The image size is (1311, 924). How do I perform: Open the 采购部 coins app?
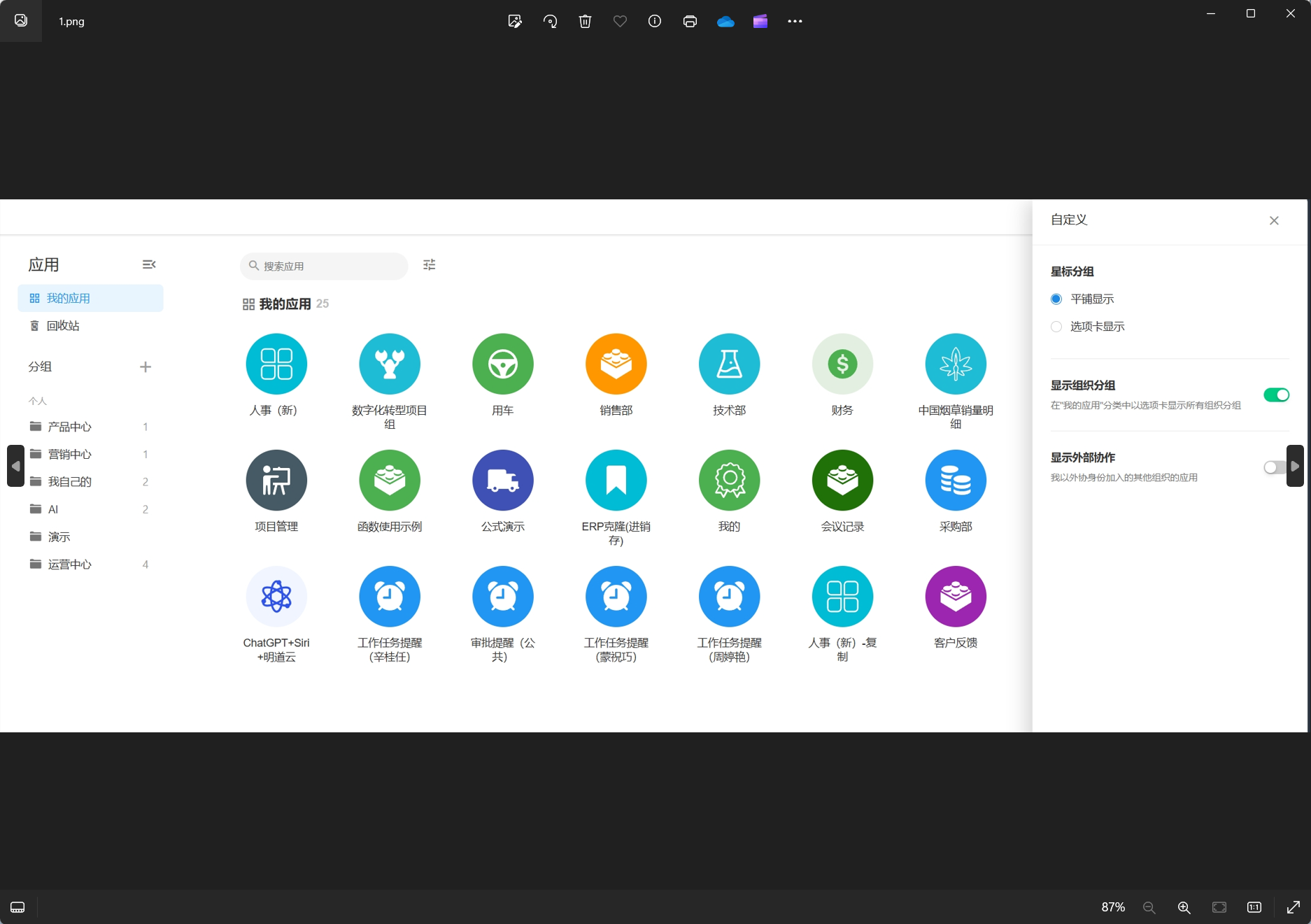point(956,480)
